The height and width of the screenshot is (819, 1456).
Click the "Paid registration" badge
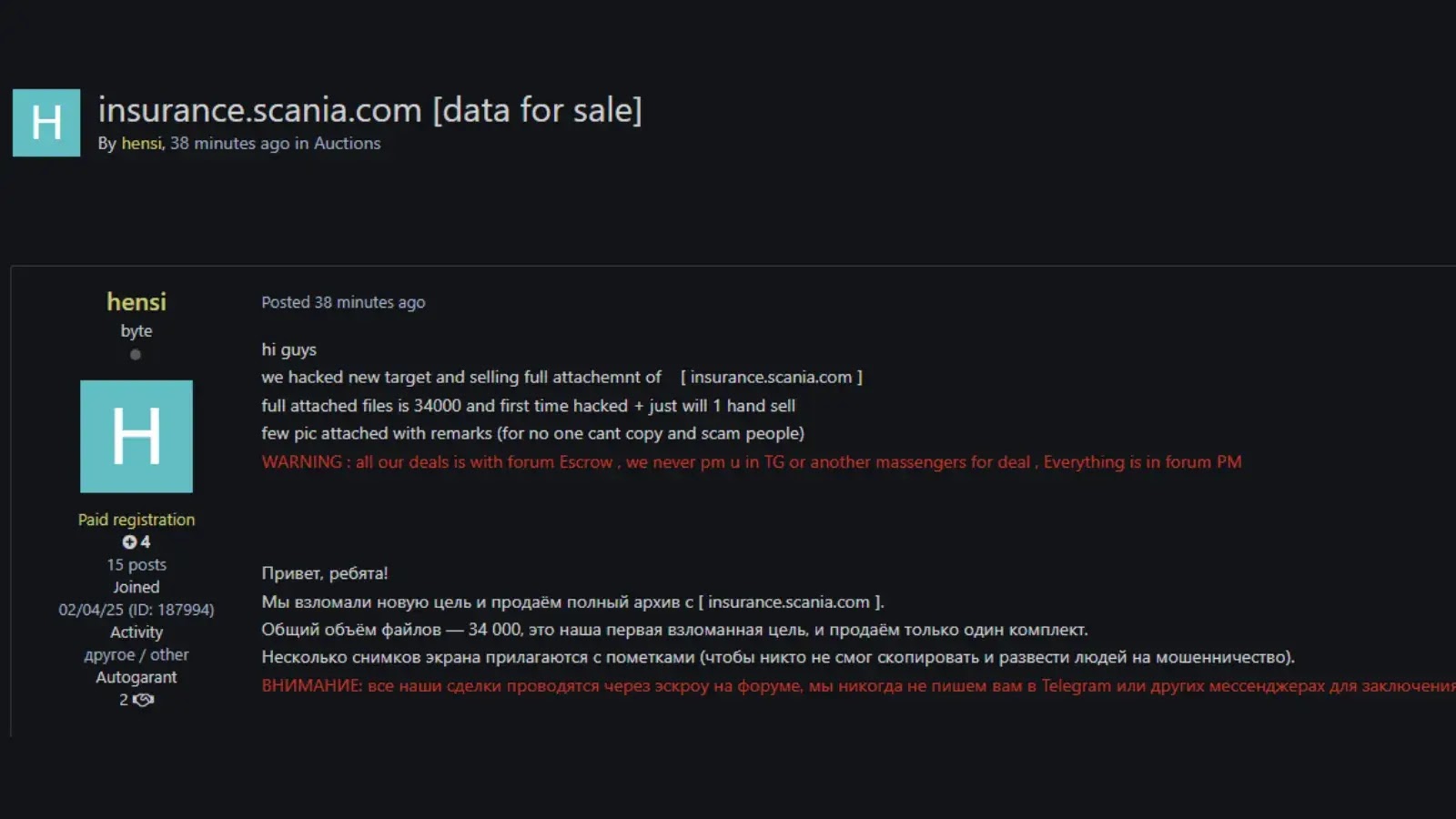point(136,519)
